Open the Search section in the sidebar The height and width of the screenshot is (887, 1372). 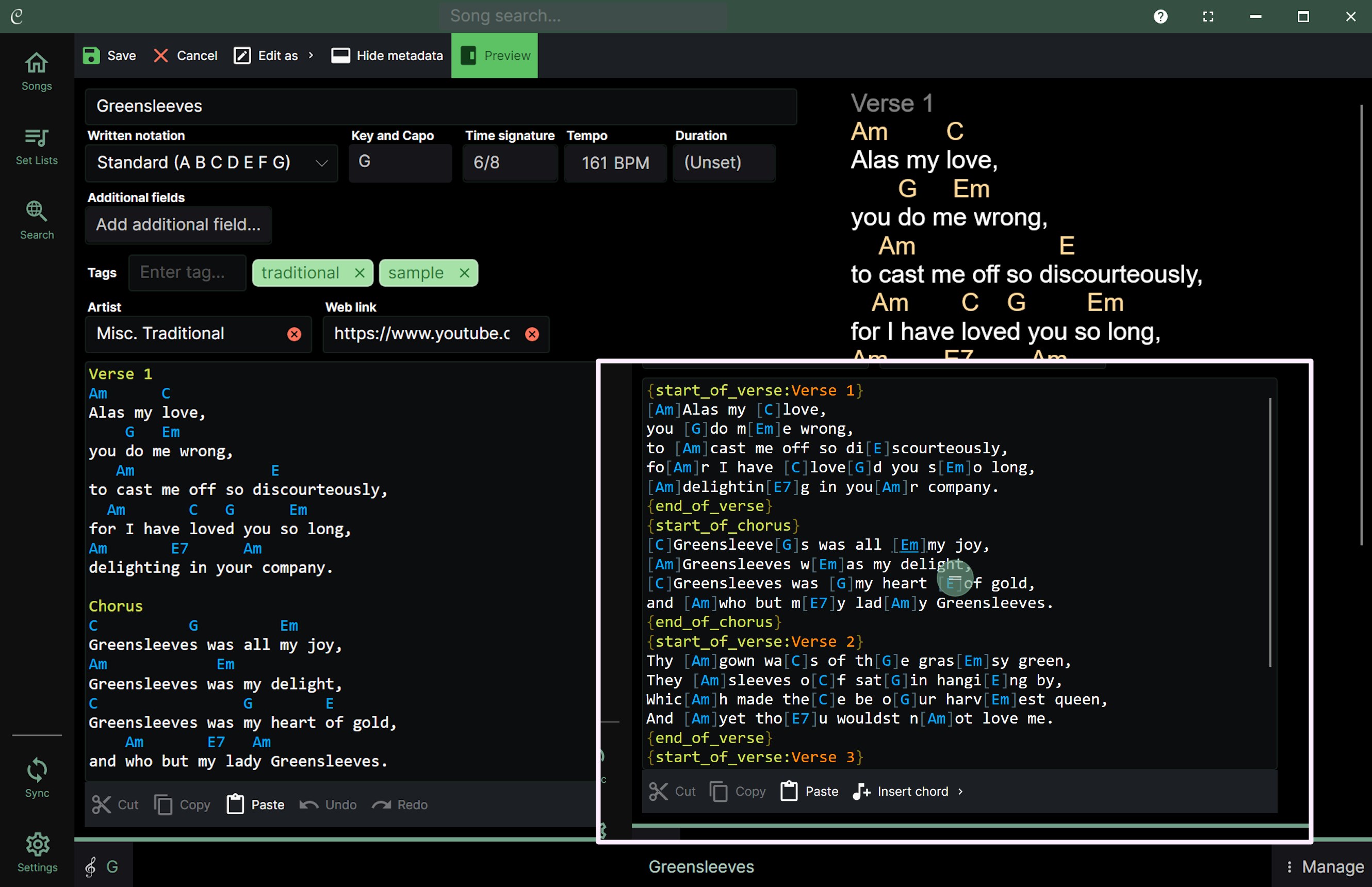pyautogui.click(x=36, y=221)
